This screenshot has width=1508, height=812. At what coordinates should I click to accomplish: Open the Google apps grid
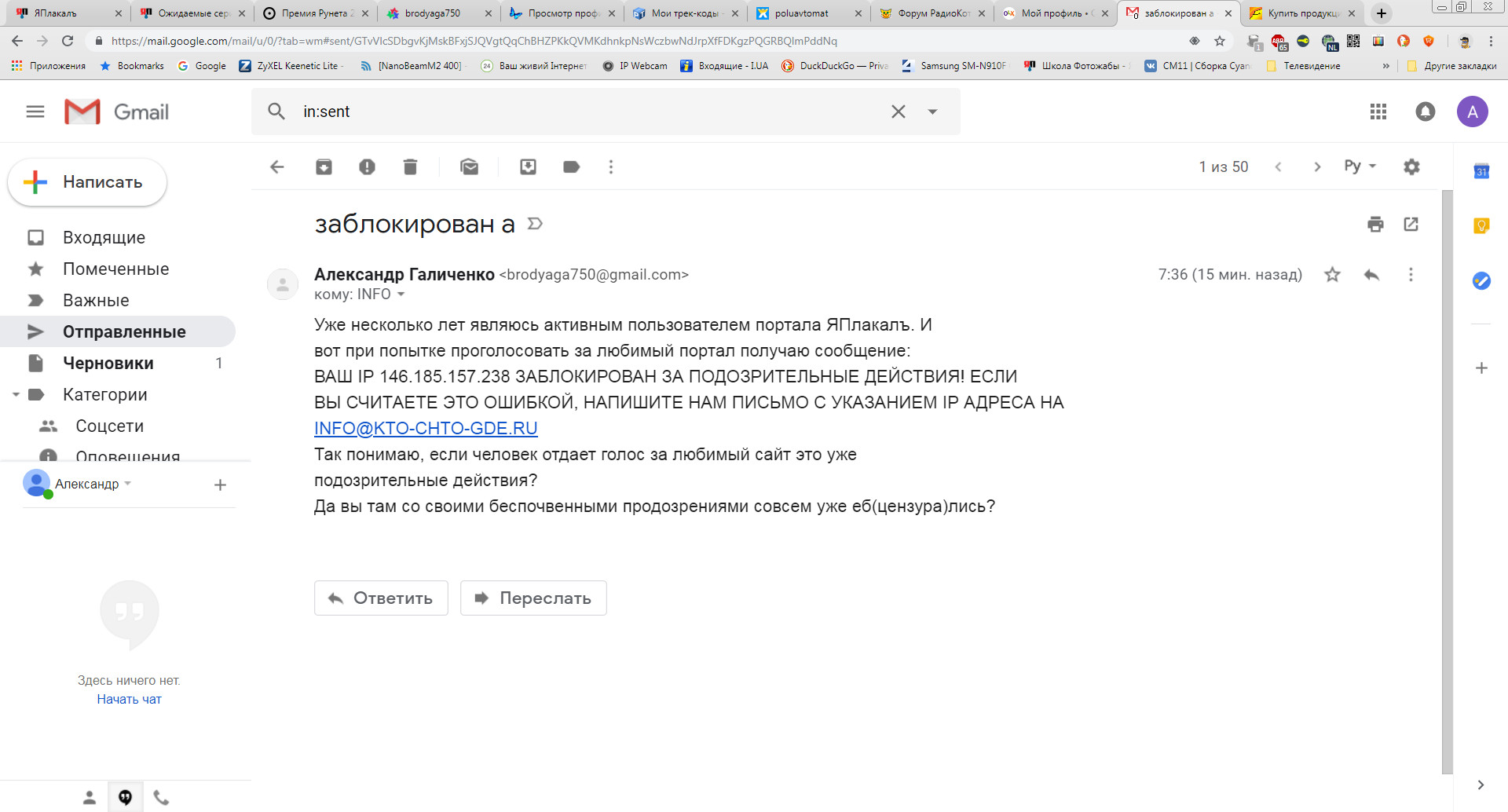coord(1378,112)
